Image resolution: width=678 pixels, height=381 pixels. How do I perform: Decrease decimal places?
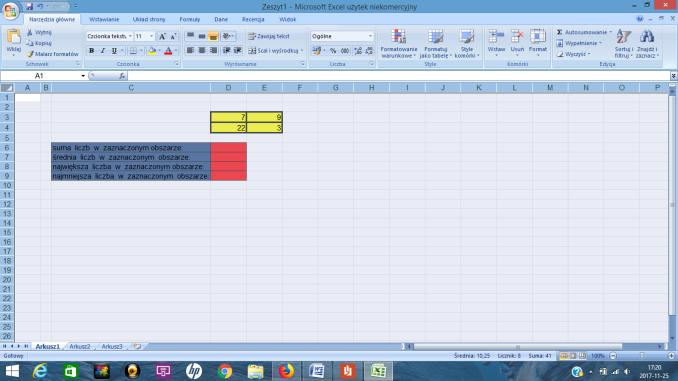(369, 51)
